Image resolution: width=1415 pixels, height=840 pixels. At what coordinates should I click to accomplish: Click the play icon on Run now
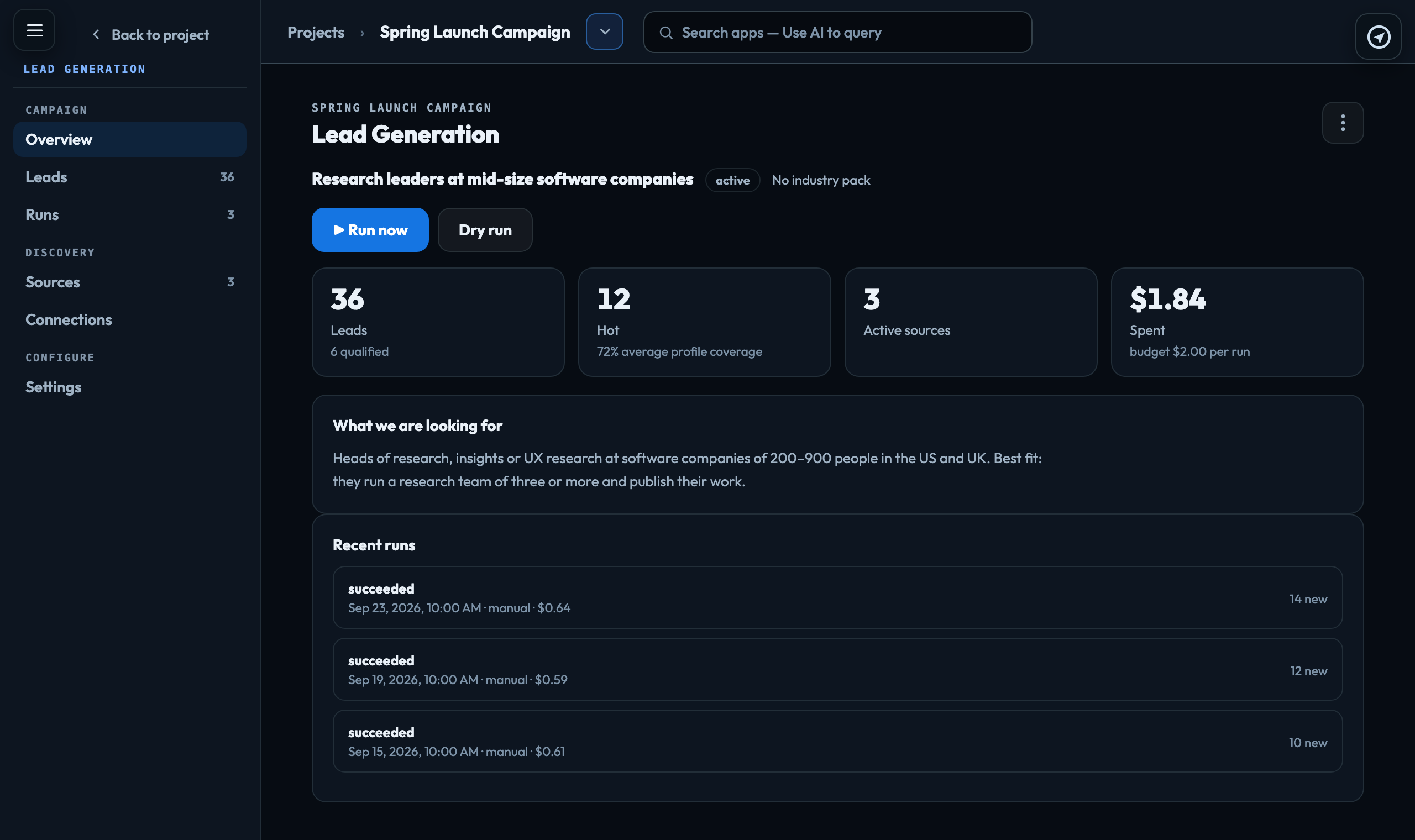(339, 230)
